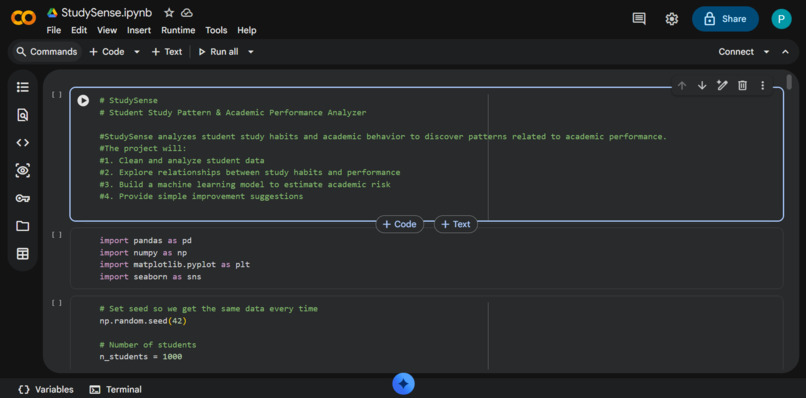Click the StudySense.ipynb title field

(x=106, y=13)
